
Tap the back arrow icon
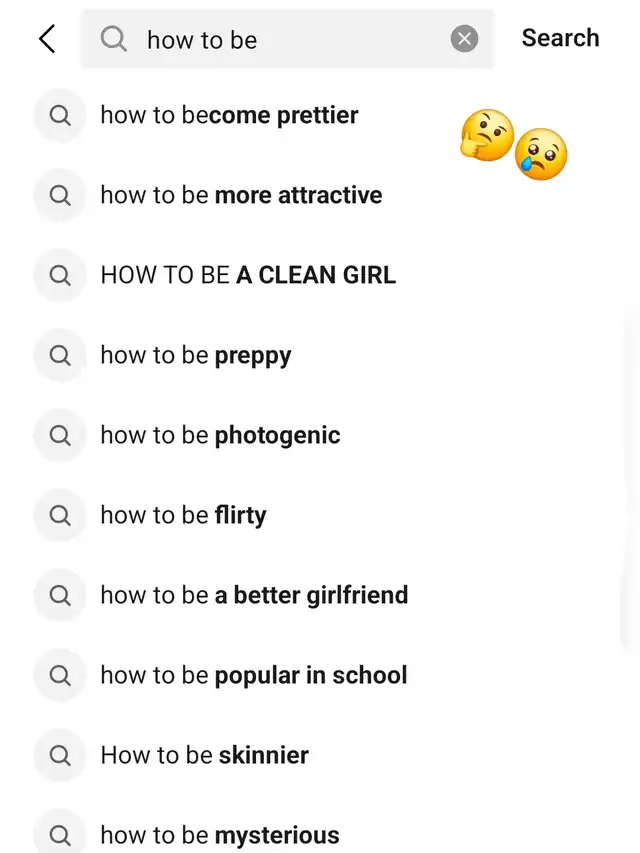coord(47,39)
